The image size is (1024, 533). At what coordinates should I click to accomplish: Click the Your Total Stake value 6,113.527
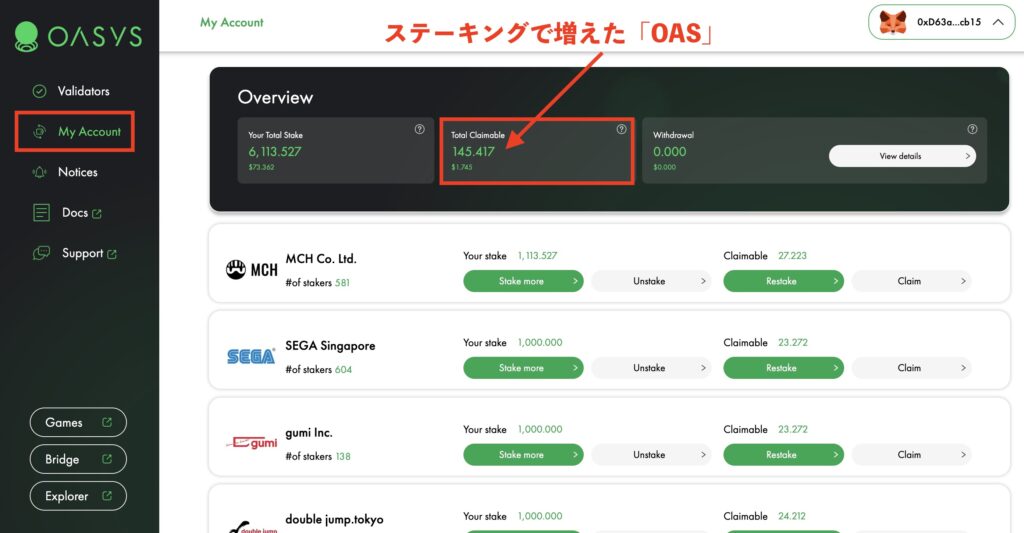pyautogui.click(x=274, y=152)
